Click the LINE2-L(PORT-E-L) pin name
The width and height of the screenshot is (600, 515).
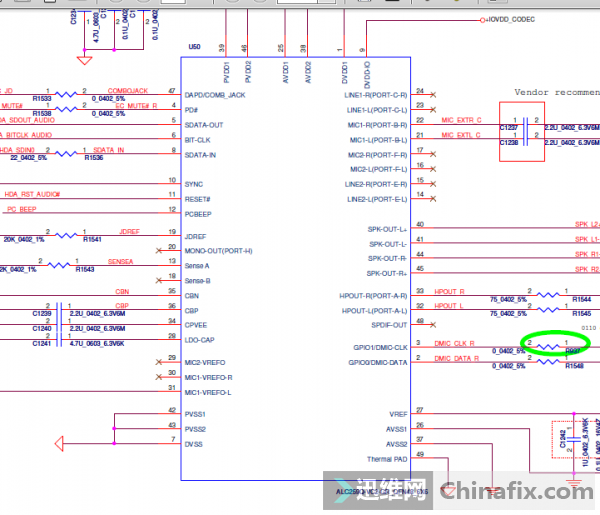(x=377, y=199)
